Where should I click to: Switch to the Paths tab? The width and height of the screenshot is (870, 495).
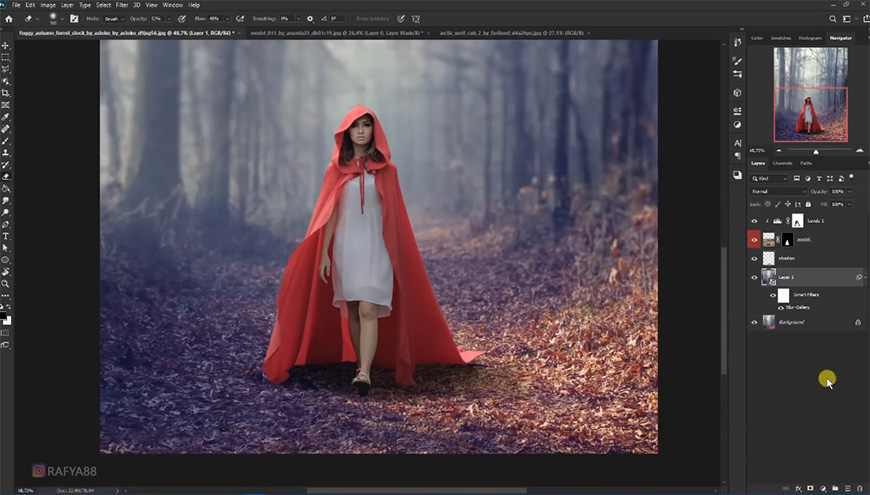[x=806, y=163]
